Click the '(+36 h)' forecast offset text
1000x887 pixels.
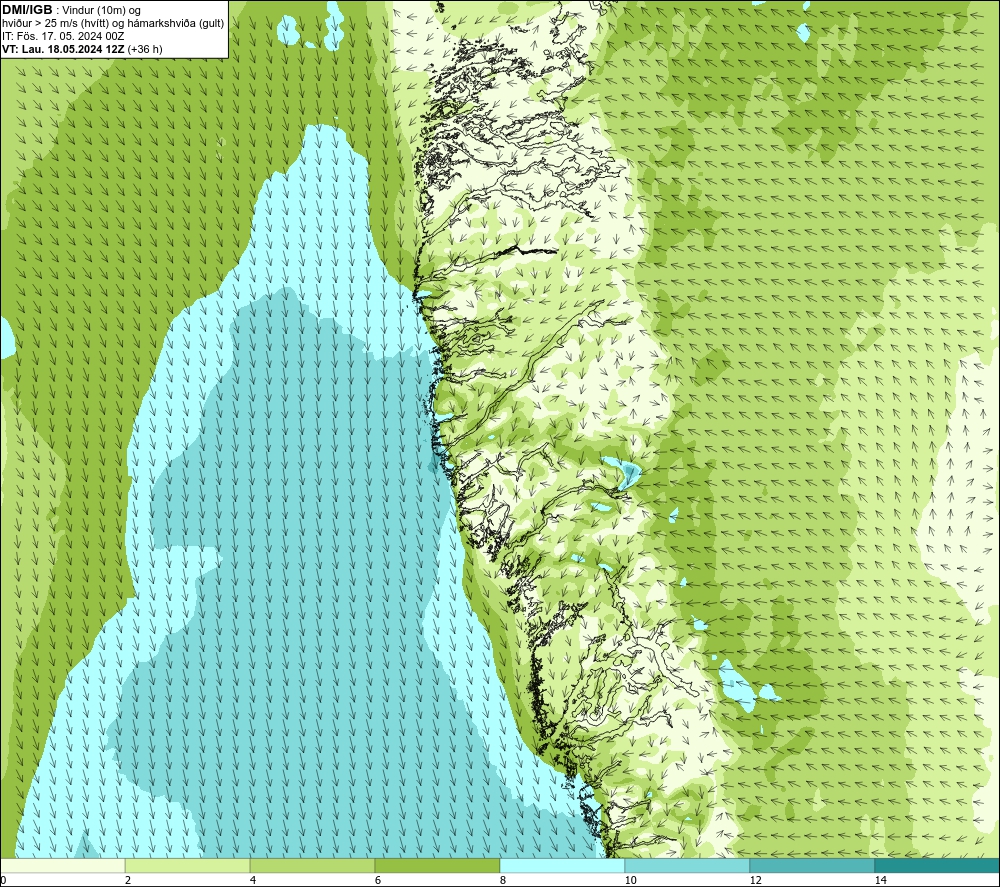(145, 49)
